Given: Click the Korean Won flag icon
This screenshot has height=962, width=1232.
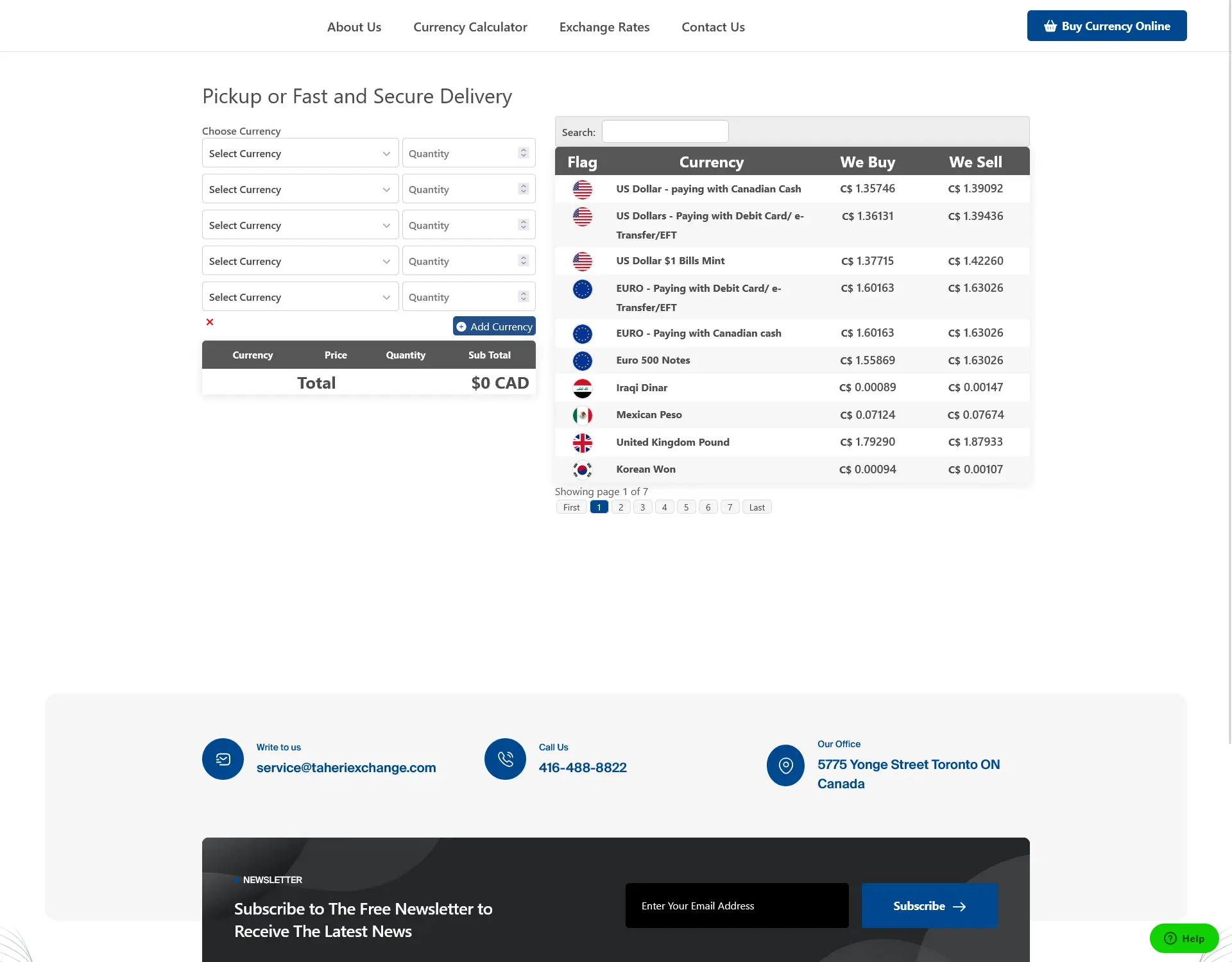Looking at the screenshot, I should 582,470.
